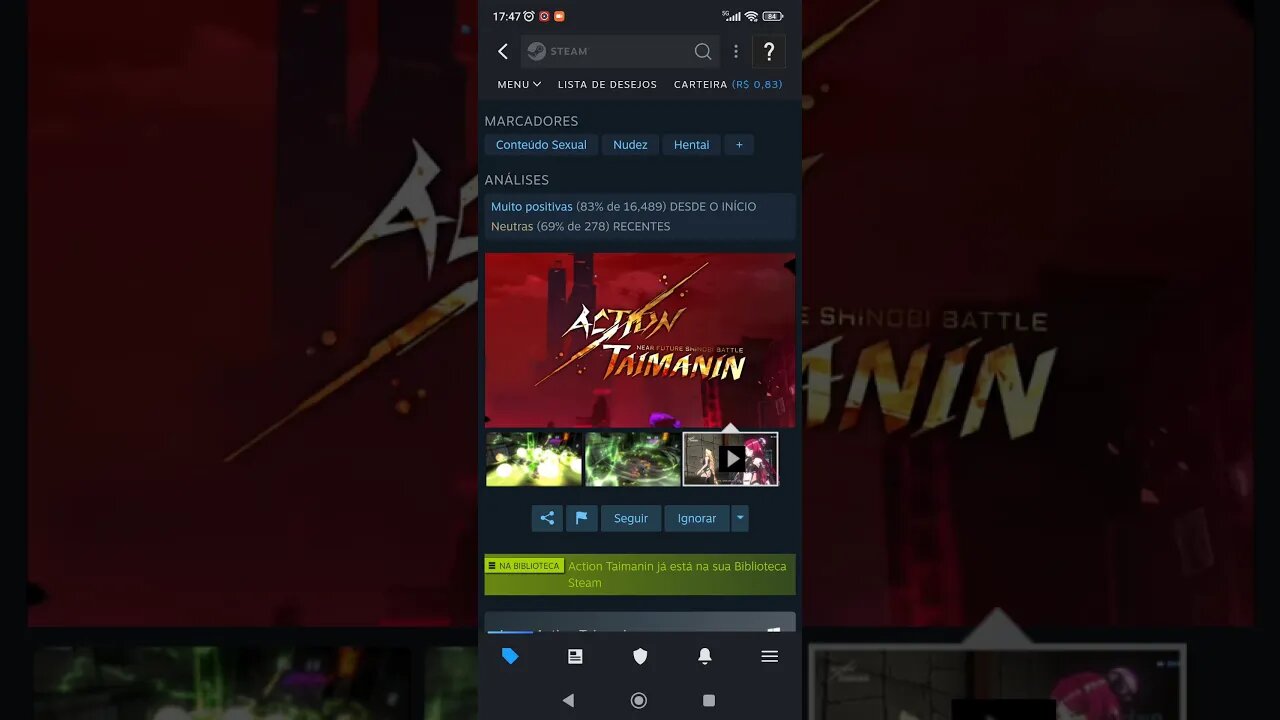Tap the Seguir button

[631, 518]
